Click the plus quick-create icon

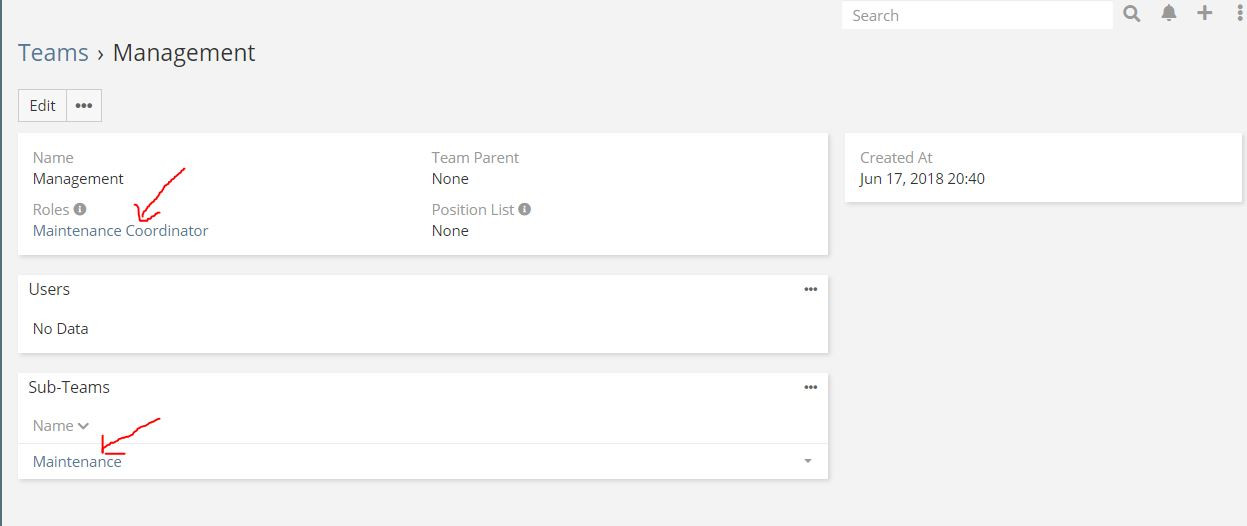1205,14
